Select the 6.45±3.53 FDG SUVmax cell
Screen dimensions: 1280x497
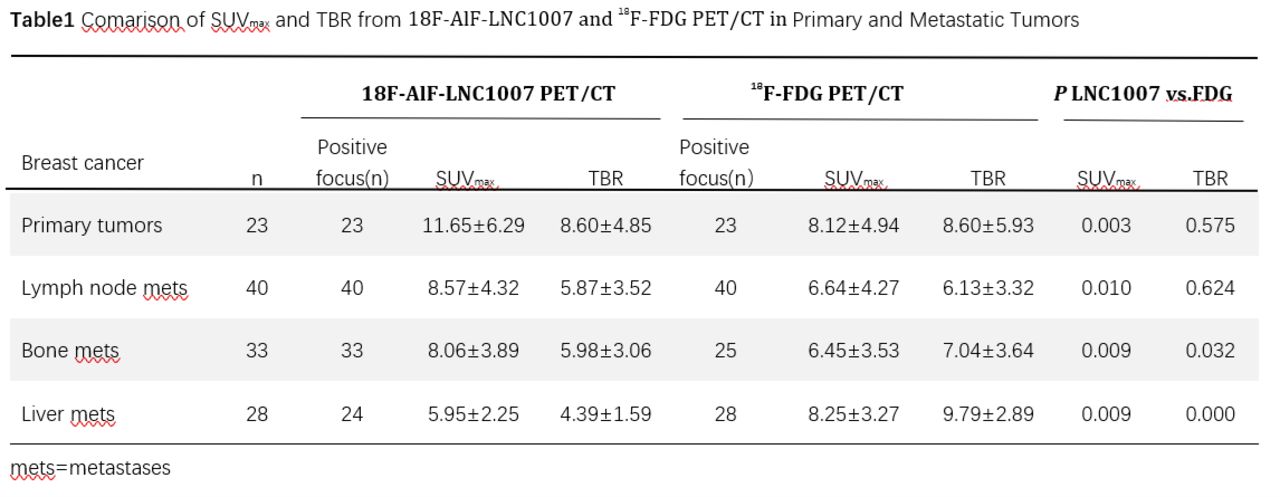tap(853, 351)
